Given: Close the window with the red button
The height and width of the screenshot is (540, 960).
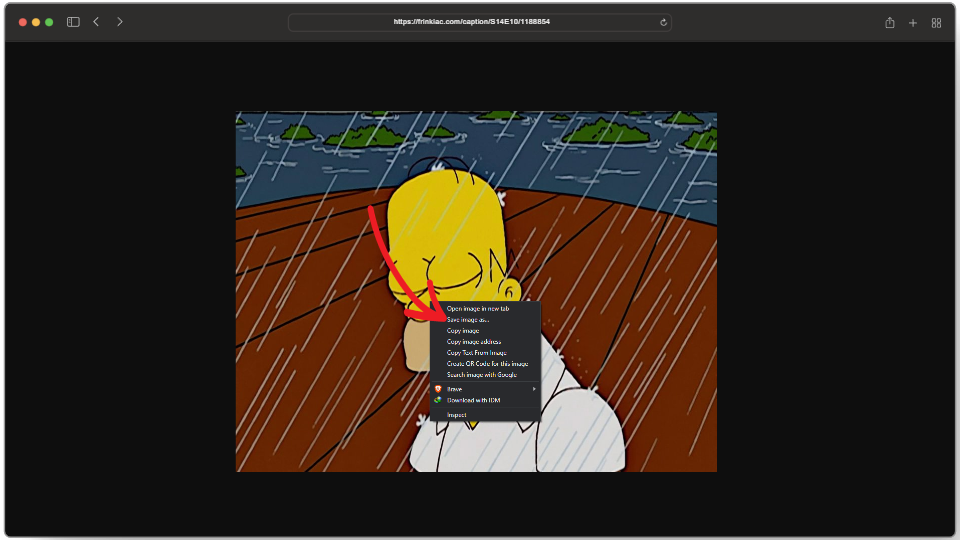Looking at the screenshot, I should [23, 22].
